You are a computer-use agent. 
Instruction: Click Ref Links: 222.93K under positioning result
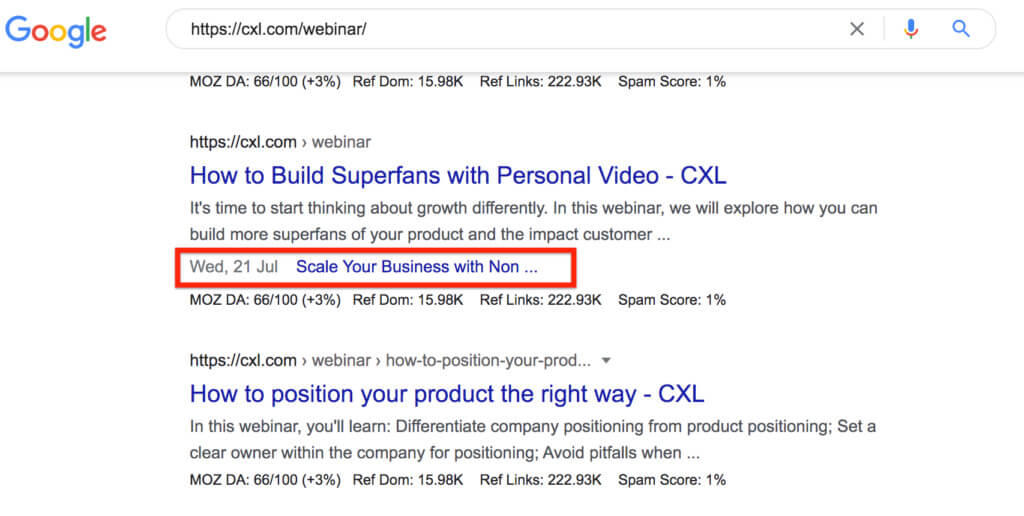click(x=540, y=480)
